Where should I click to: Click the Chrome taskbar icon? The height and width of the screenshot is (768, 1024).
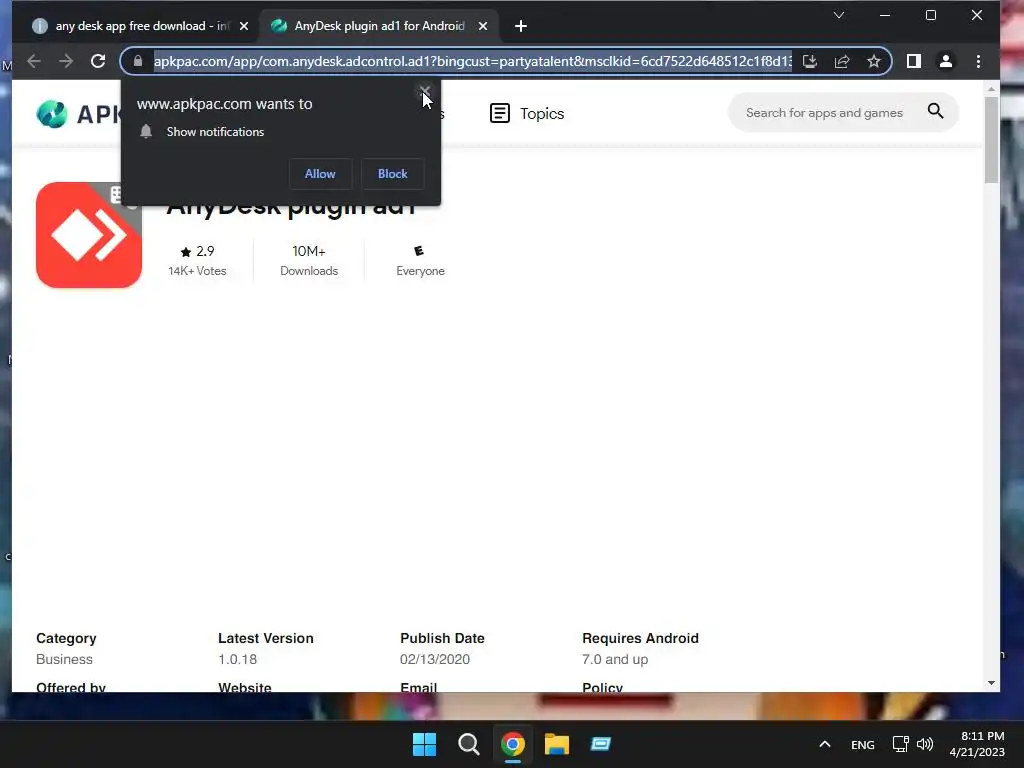(x=513, y=744)
